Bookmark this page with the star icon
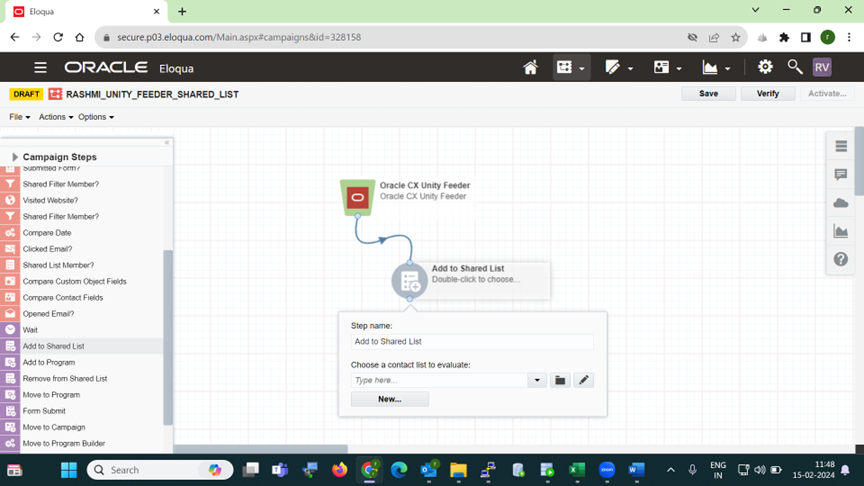The width and height of the screenshot is (864, 486). 735,37
